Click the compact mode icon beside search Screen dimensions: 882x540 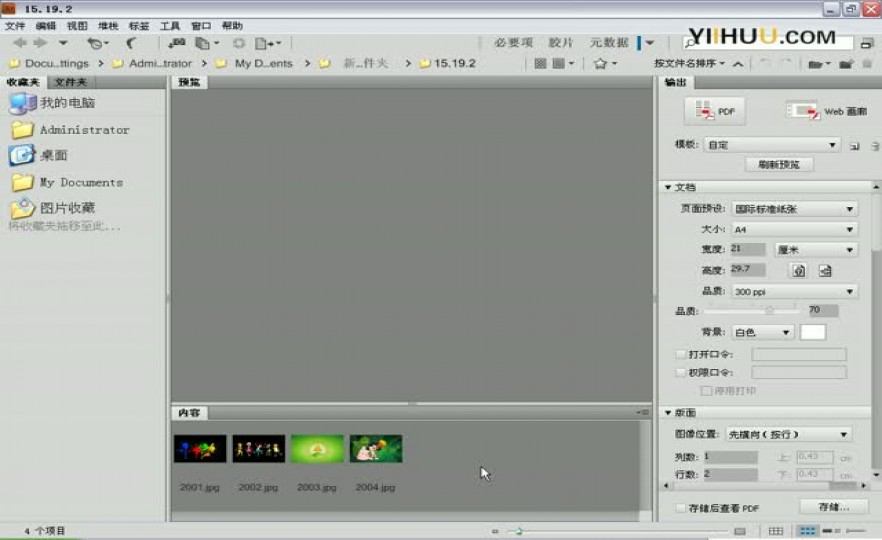coord(867,43)
